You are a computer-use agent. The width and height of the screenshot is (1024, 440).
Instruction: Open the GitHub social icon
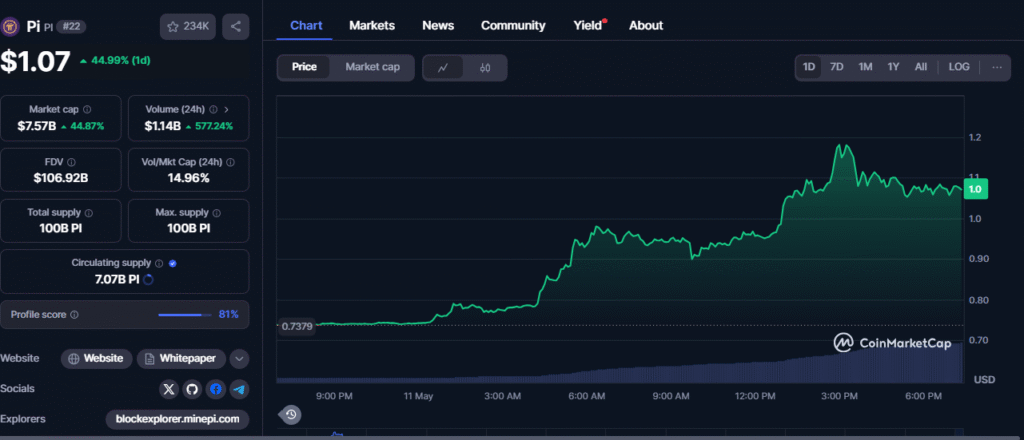[x=192, y=390]
